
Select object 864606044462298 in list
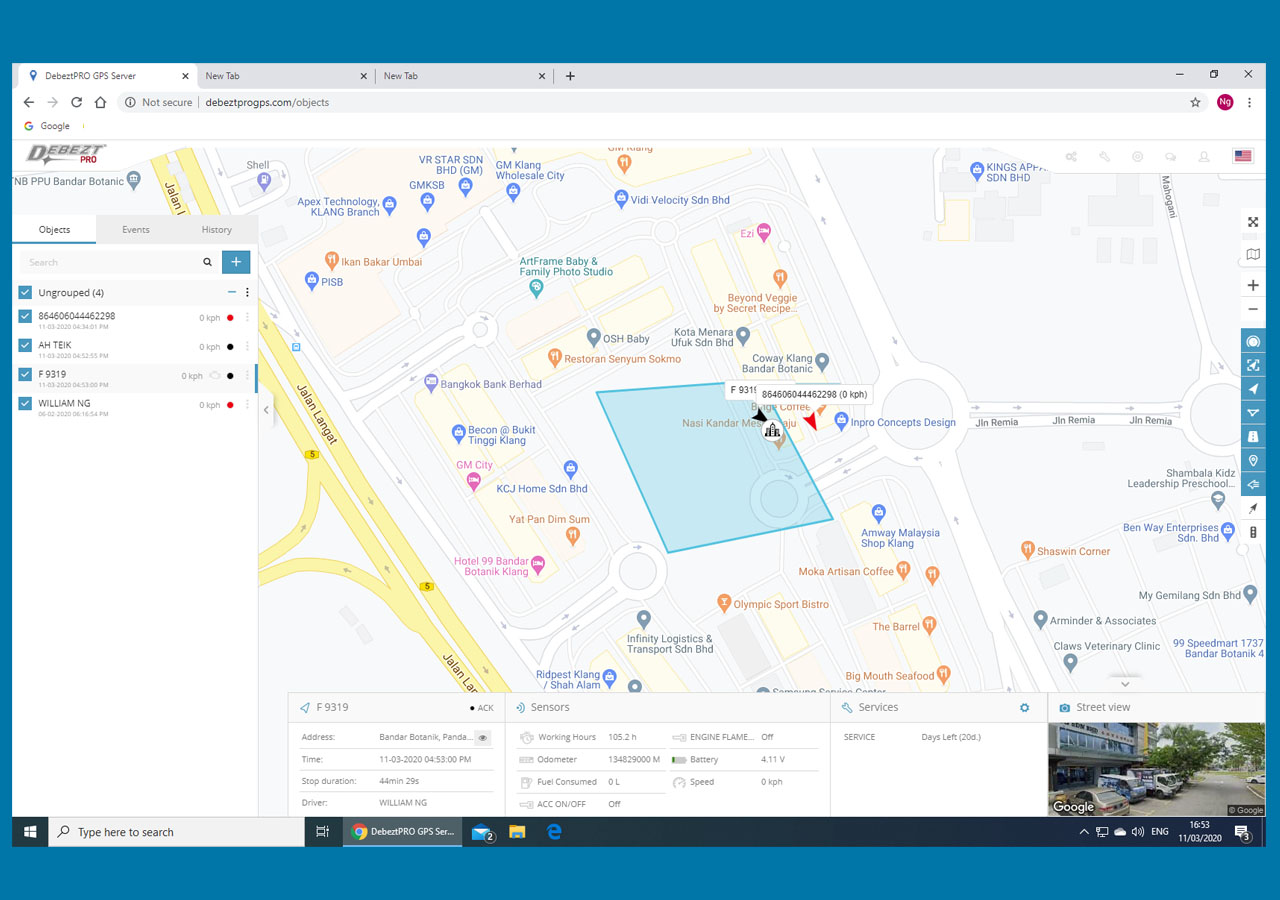pos(135,320)
